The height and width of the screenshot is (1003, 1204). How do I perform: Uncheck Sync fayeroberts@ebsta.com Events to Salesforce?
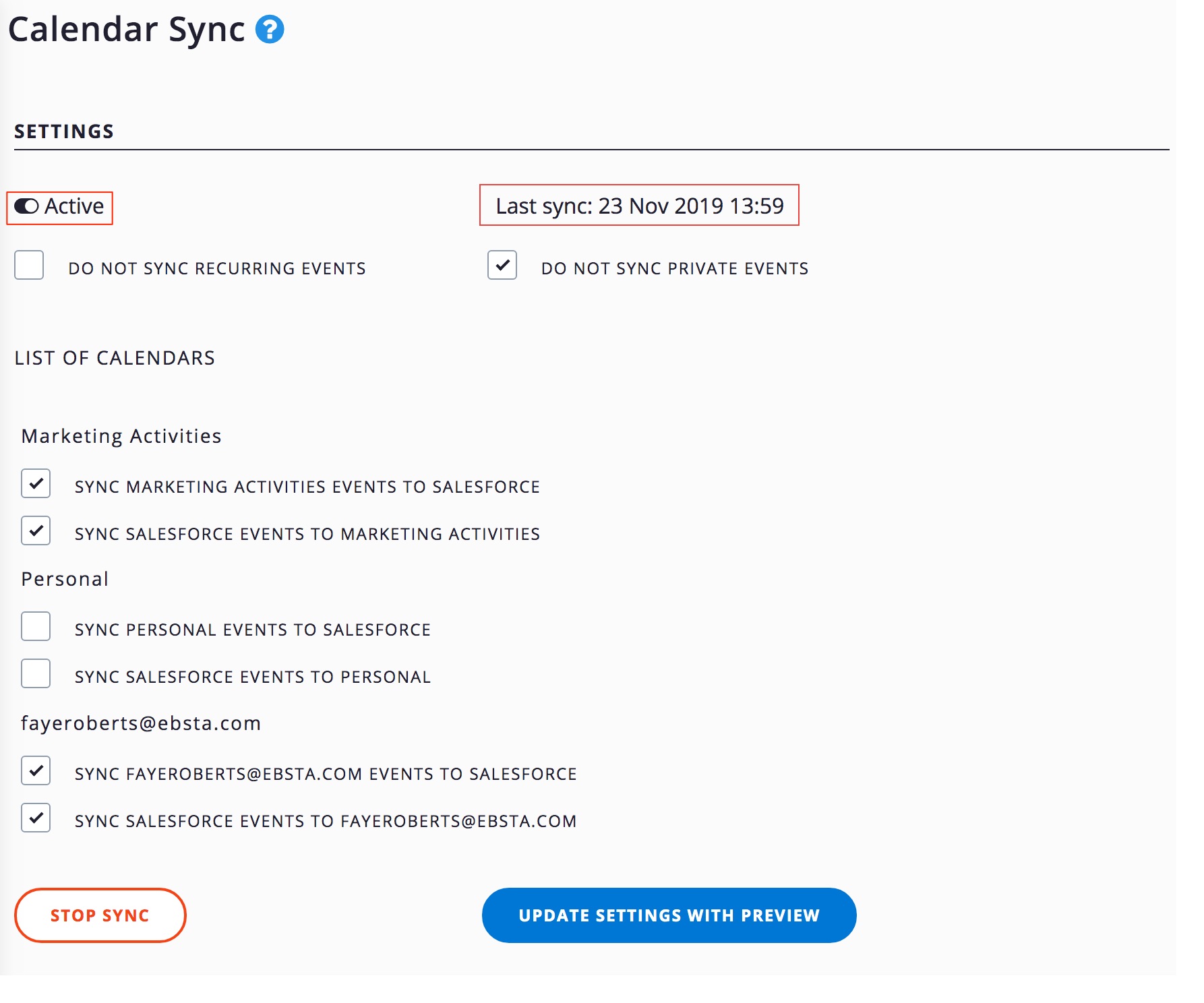[x=36, y=770]
